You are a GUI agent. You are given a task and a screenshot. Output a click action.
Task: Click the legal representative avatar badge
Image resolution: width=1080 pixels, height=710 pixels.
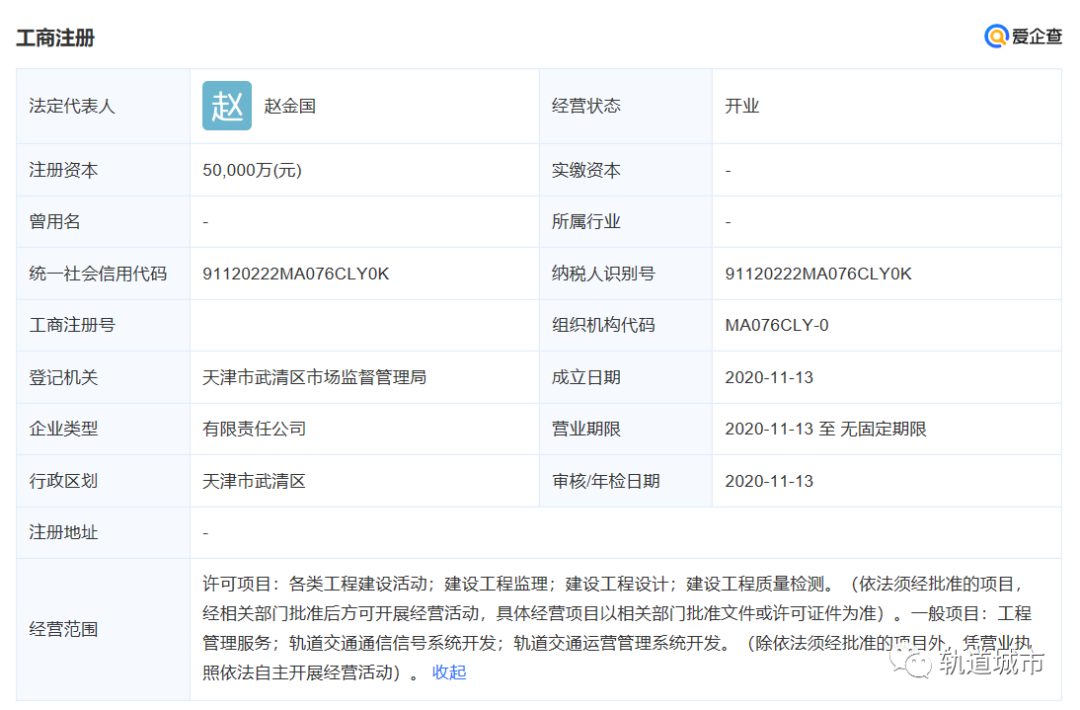coord(227,105)
